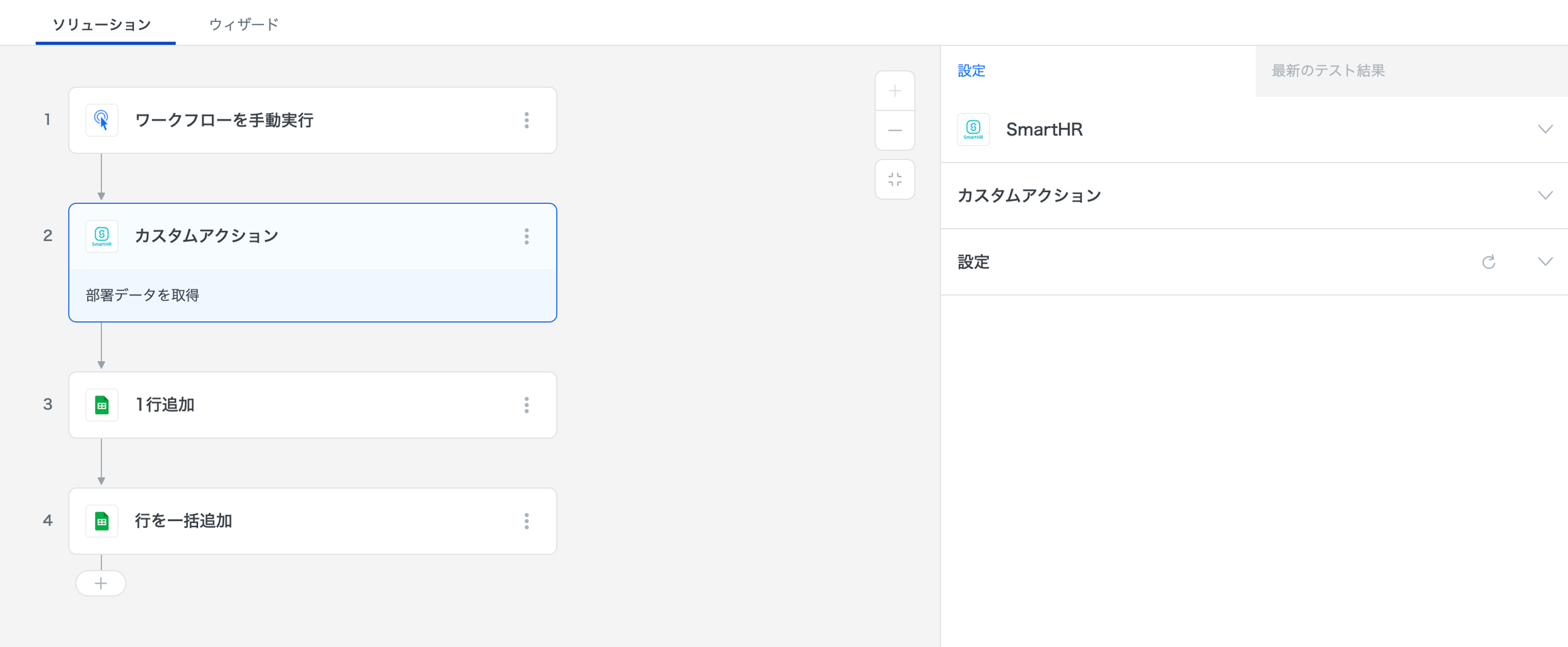This screenshot has width=1568, height=647.
Task: Click the Google Sheets icon in step 4
Action: click(101, 521)
